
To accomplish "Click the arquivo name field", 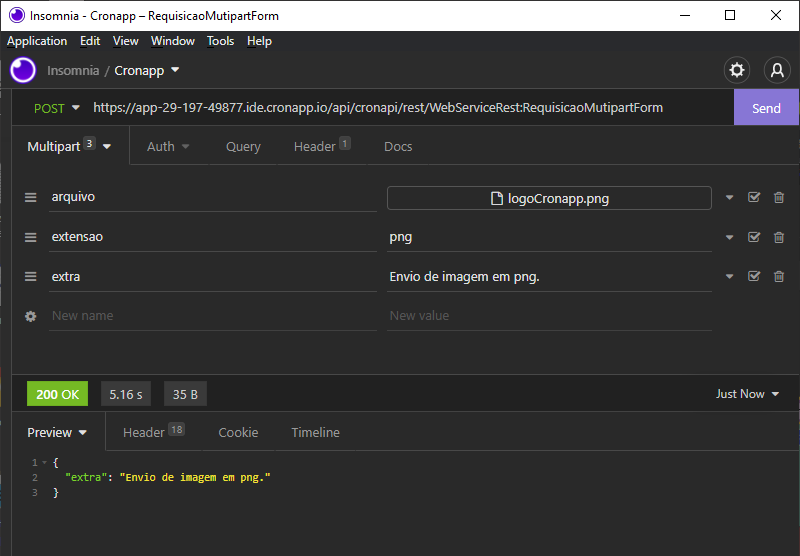I will [x=213, y=197].
